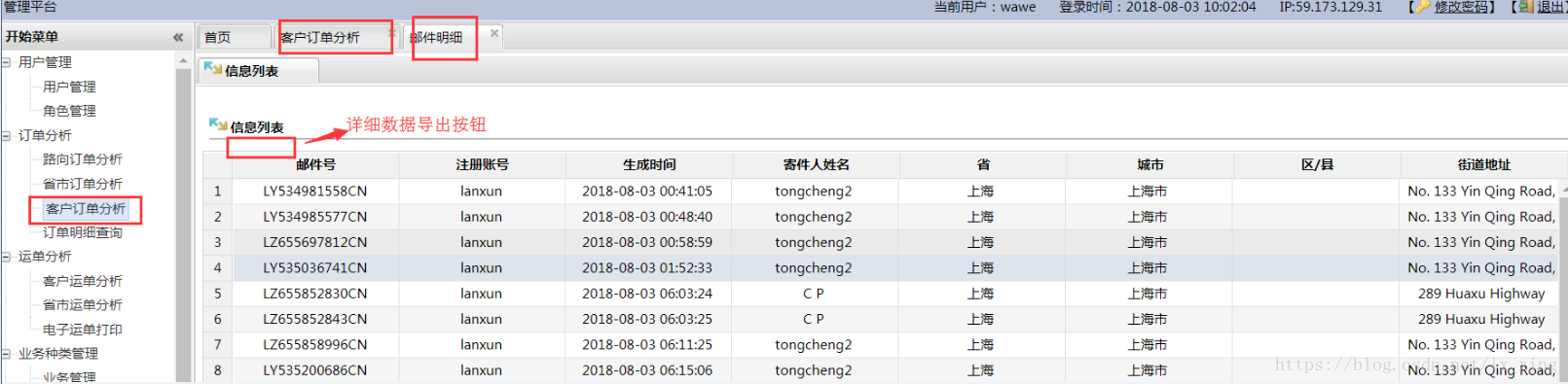Click the 信息列表 tab icon
1568x384 pixels.
212,69
